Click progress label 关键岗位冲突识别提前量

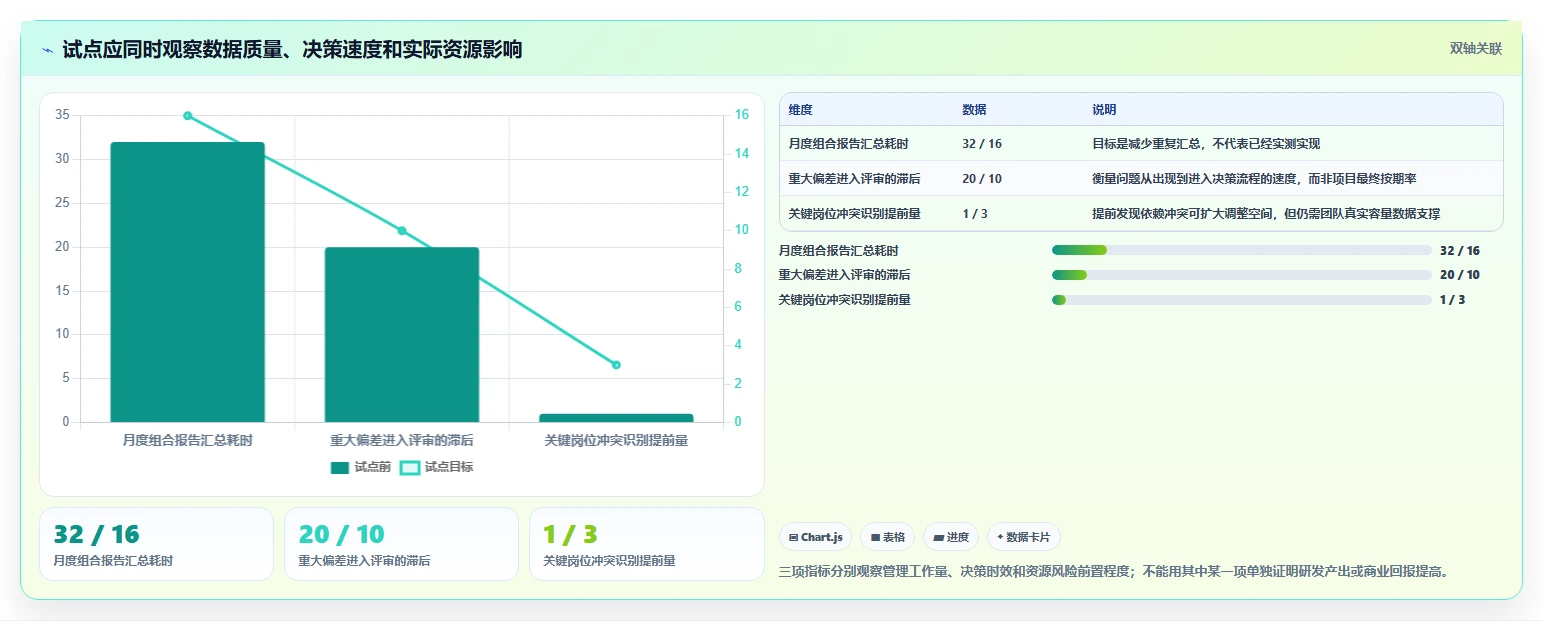tap(844, 300)
